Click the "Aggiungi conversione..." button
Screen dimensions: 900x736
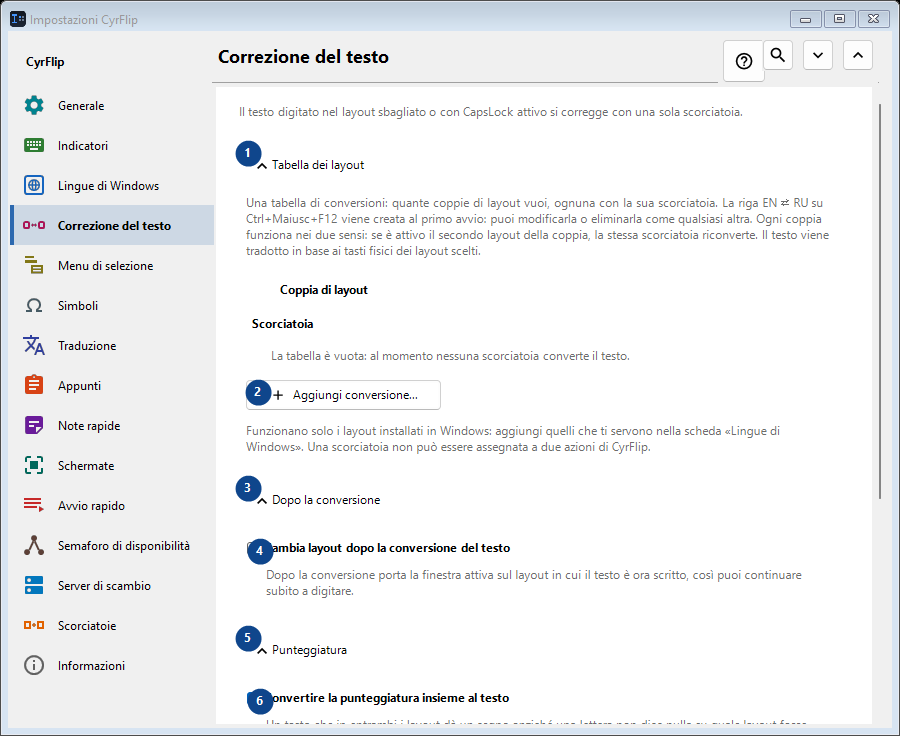coord(343,395)
